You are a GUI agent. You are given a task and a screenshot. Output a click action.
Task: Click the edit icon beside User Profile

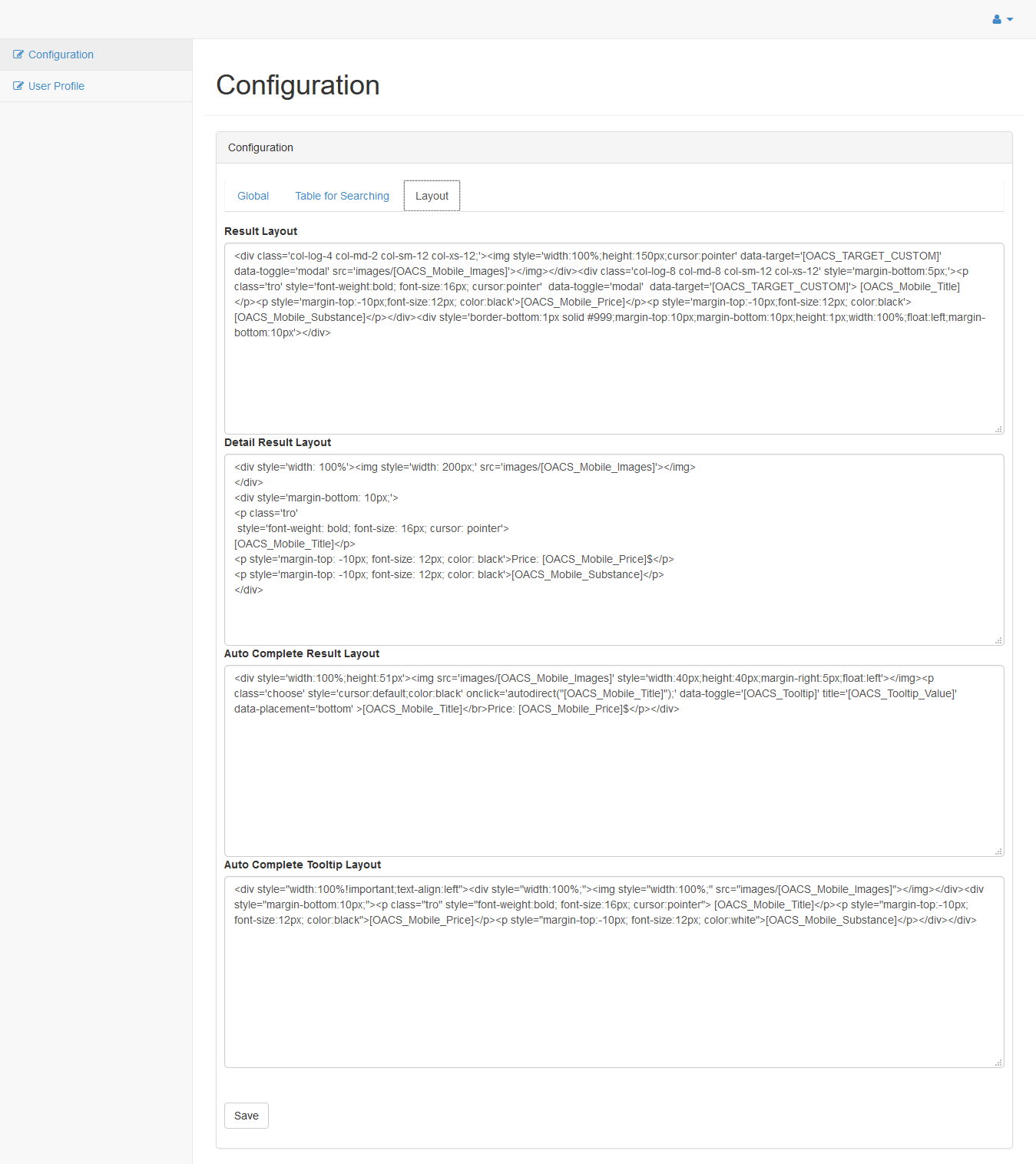coord(18,86)
